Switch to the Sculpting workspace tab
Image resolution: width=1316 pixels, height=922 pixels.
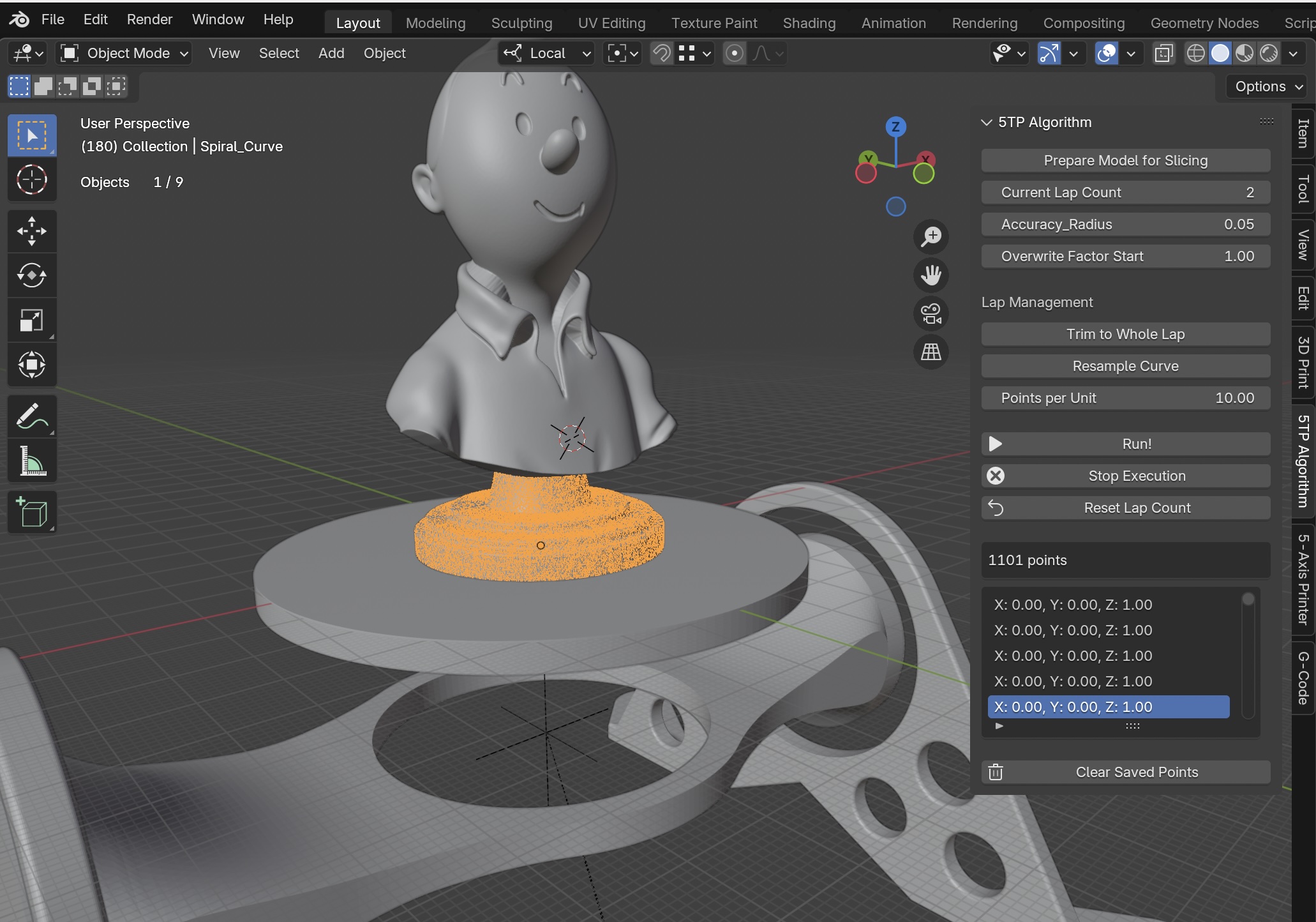[521, 23]
